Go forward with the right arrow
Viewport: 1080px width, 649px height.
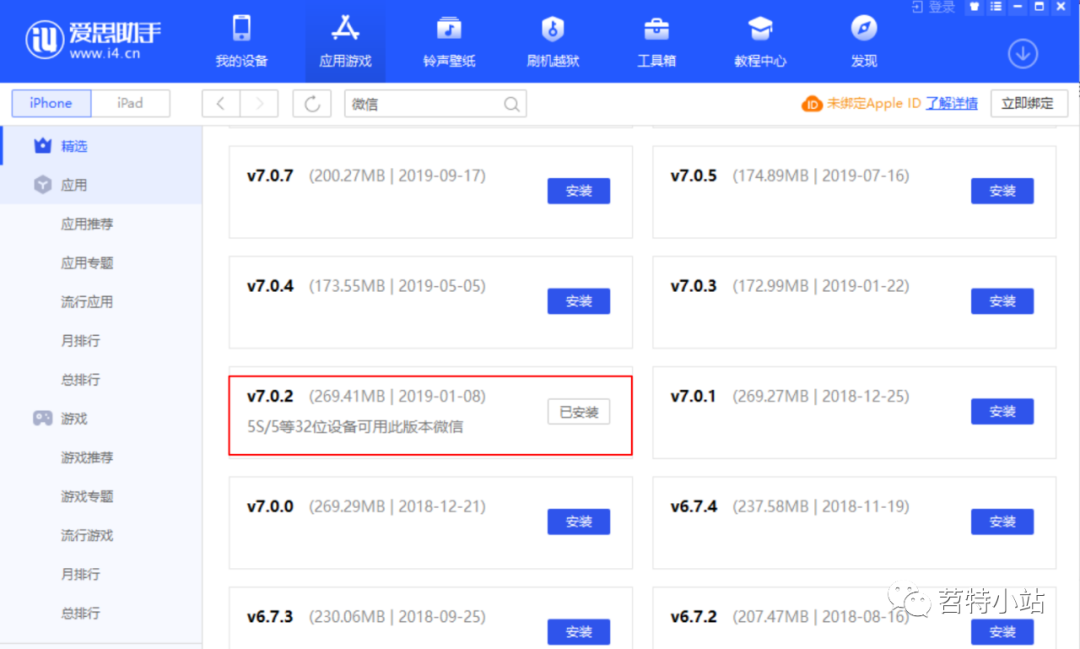pyautogui.click(x=259, y=104)
